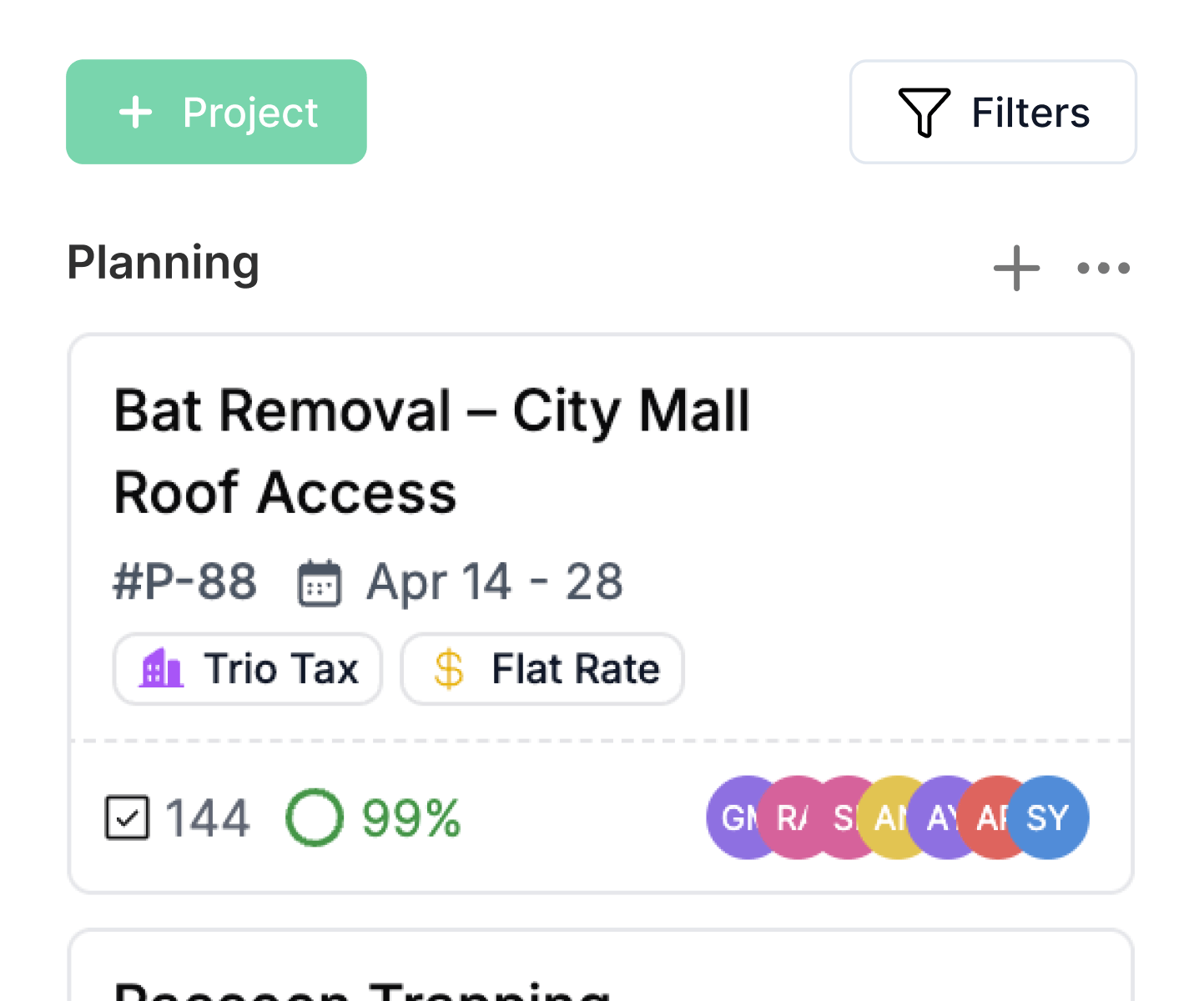This screenshot has height=1001, width=1204.
Task: Click the Planning column heading
Action: 164,263
